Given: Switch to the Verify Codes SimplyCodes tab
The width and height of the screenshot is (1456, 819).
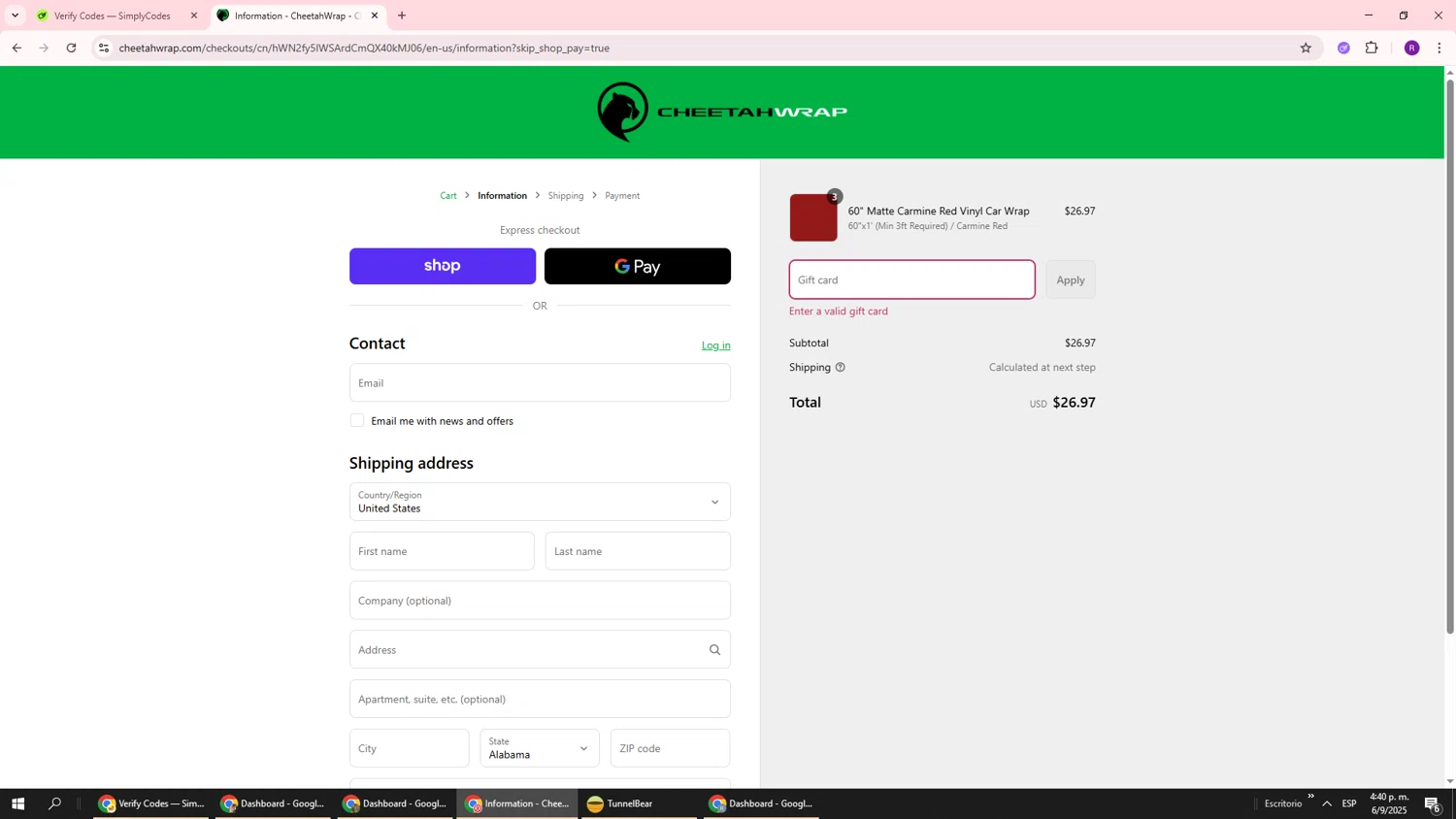Looking at the screenshot, I should coord(116,16).
